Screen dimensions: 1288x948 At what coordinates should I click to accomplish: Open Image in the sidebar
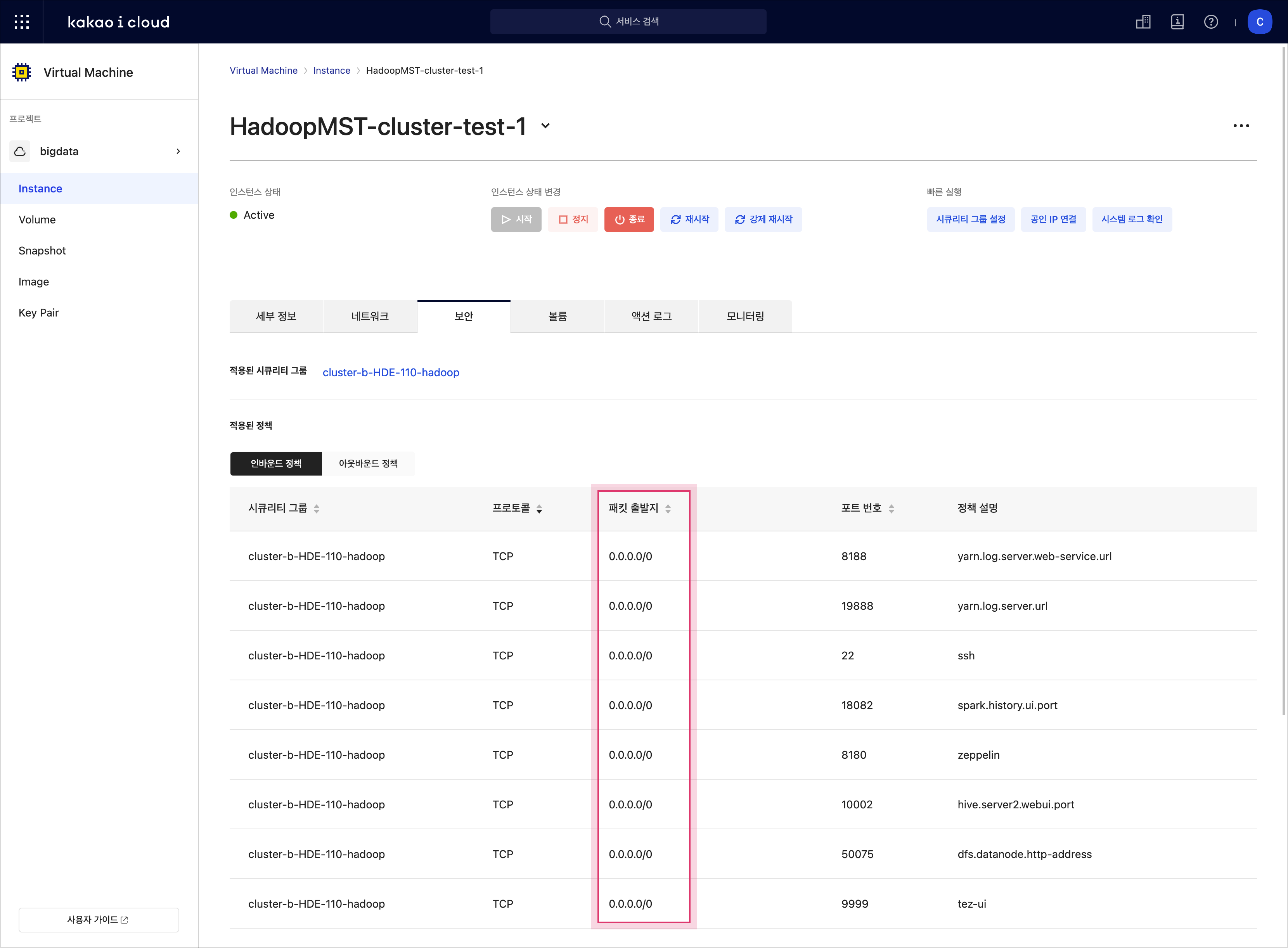99,282
